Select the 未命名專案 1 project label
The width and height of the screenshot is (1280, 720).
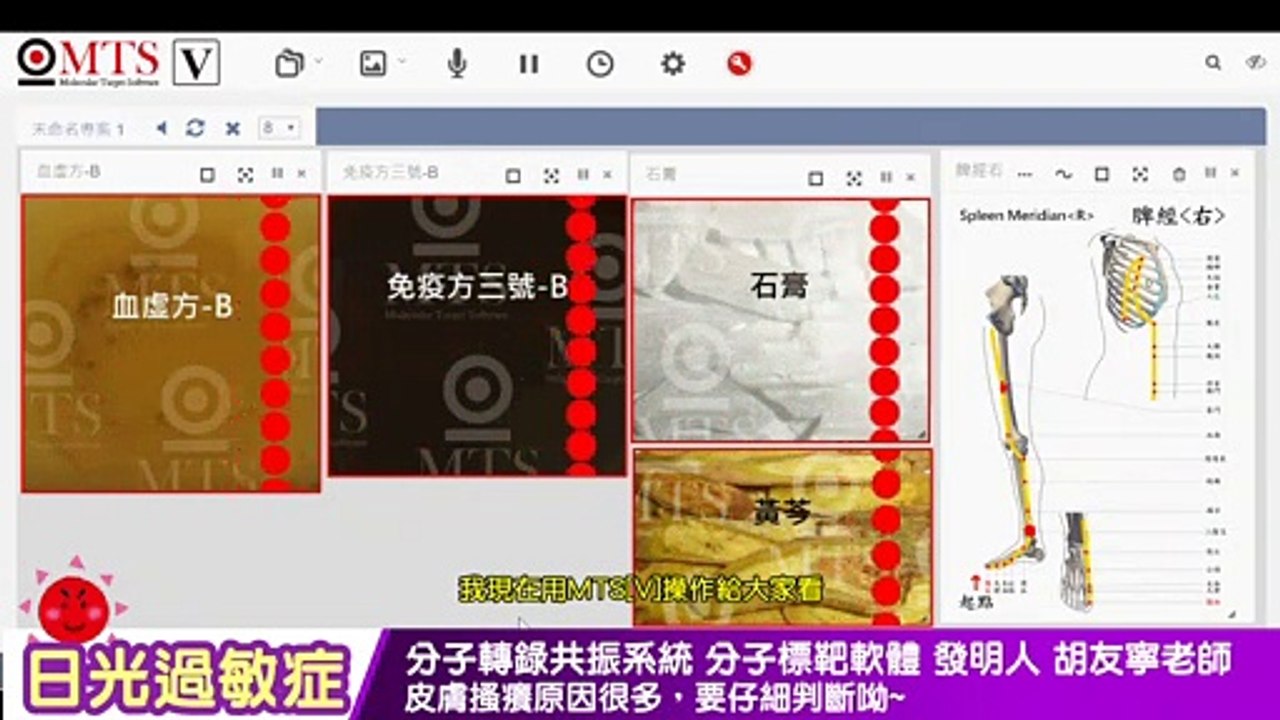coord(78,129)
